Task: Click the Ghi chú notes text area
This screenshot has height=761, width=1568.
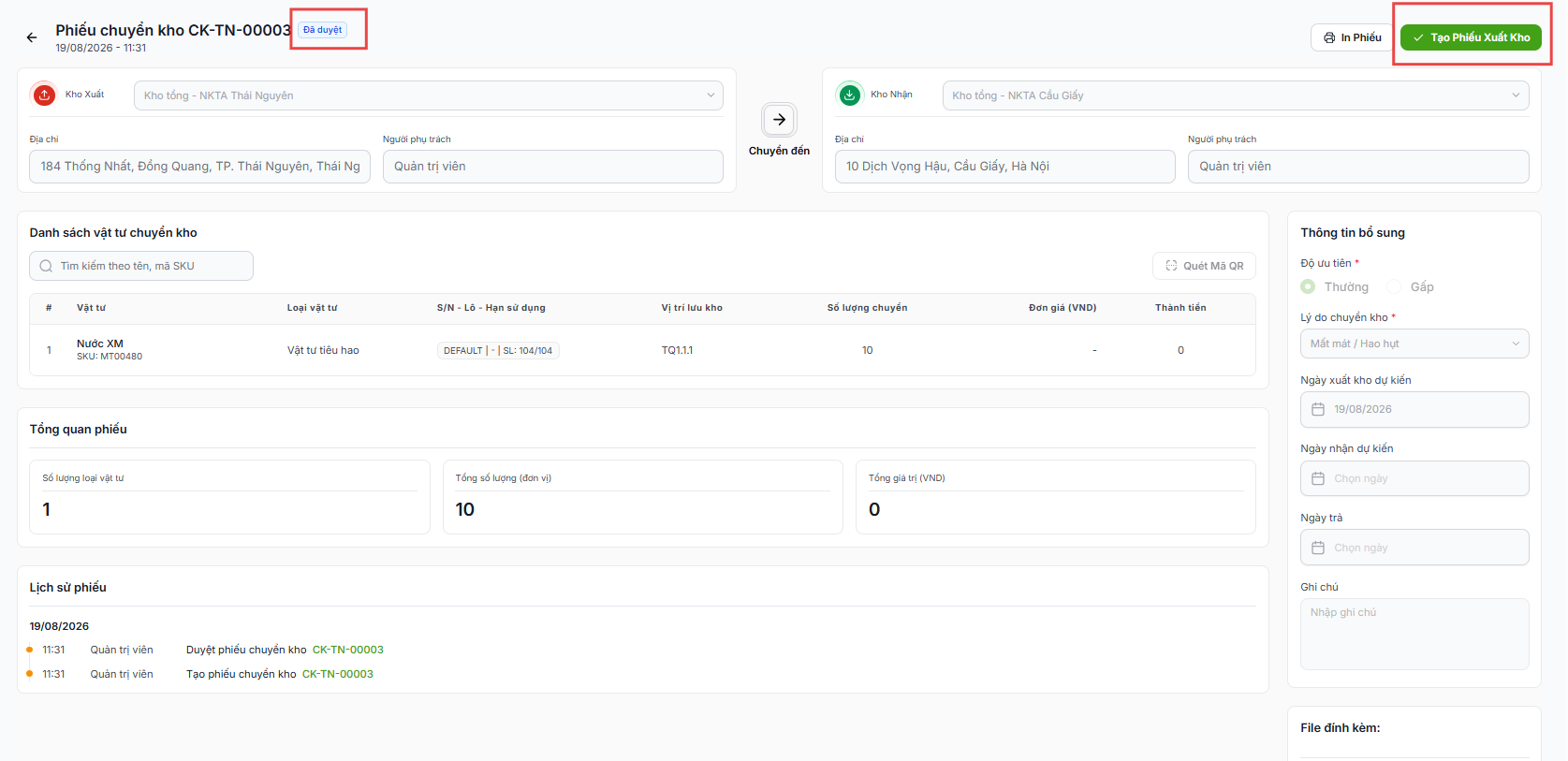Action: [1414, 634]
